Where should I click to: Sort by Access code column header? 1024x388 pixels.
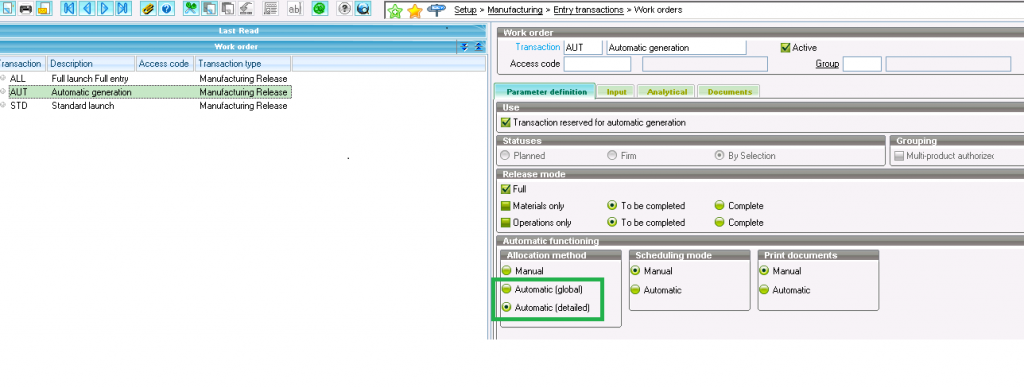point(165,63)
